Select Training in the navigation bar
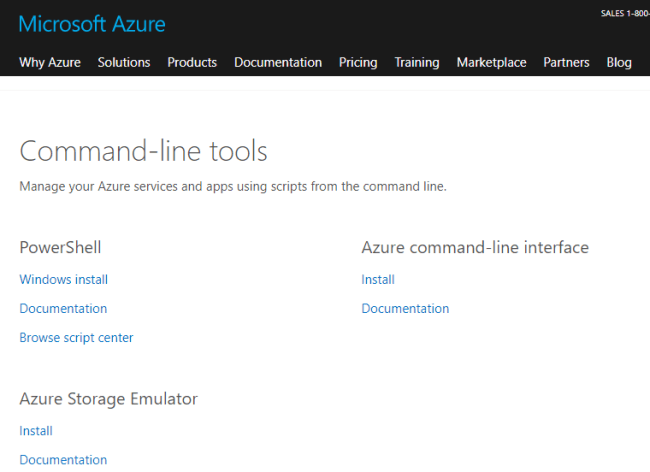Viewport: 650px width, 472px height. pos(417,62)
